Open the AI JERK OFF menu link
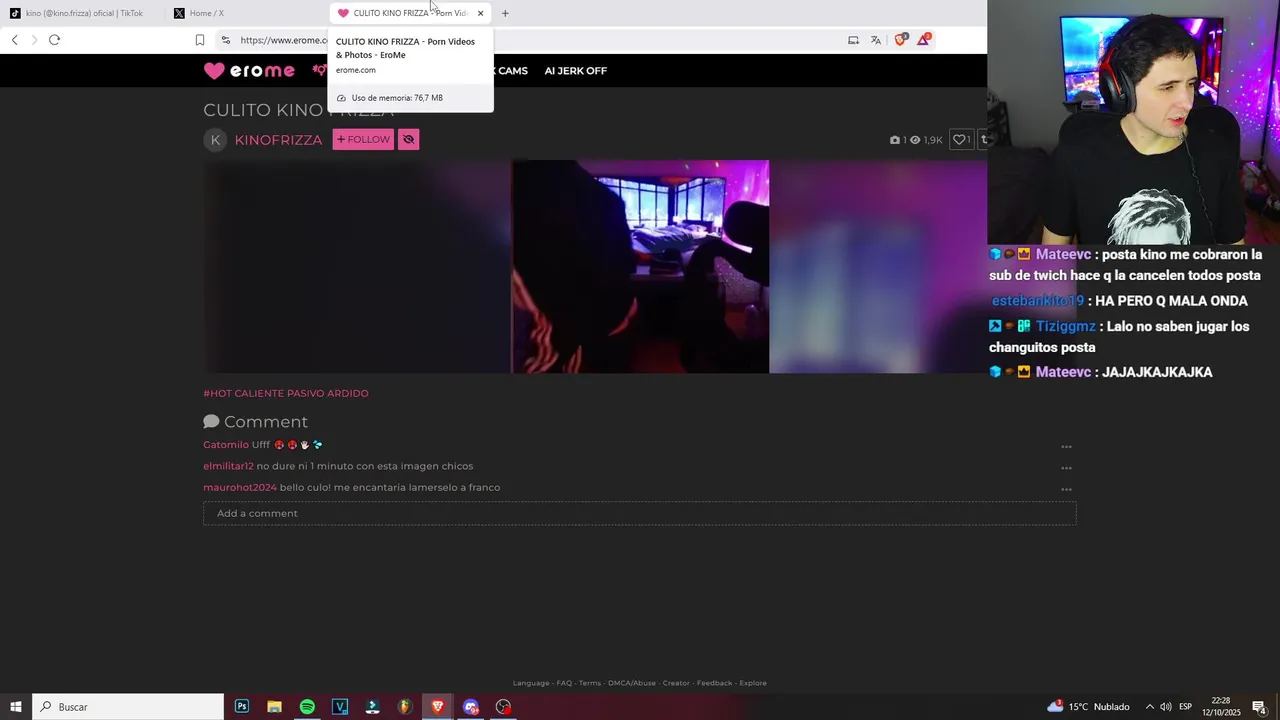Viewport: 1280px width, 720px height. coord(576,71)
